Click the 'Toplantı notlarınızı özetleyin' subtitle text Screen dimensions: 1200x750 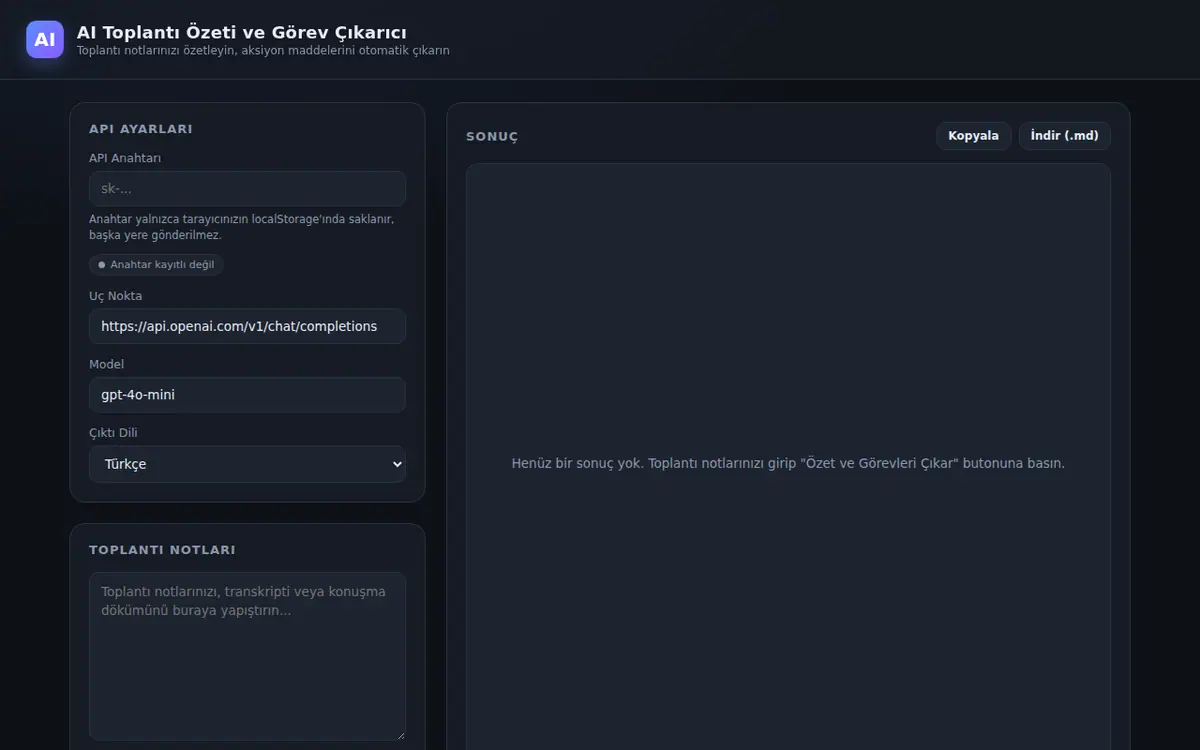(263, 51)
